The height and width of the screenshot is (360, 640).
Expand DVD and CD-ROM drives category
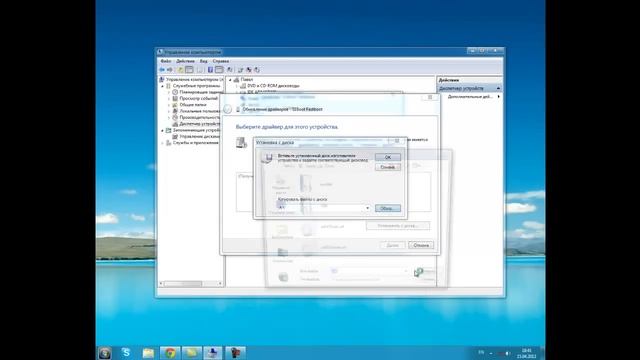click(236, 86)
